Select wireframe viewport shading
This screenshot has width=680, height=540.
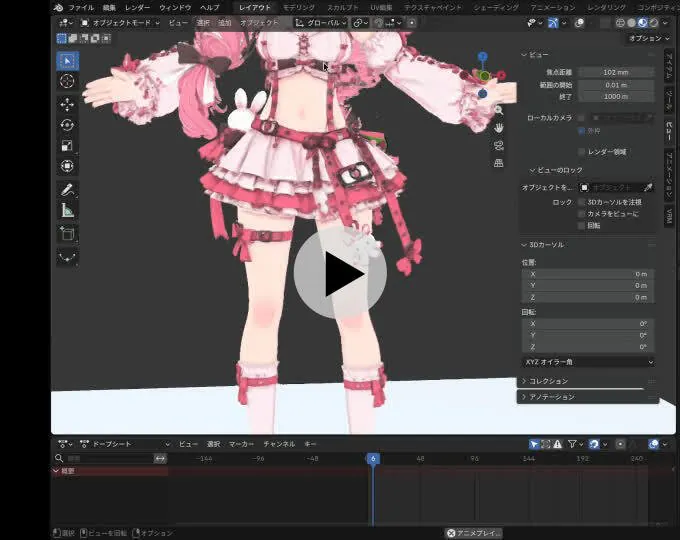tap(621, 23)
